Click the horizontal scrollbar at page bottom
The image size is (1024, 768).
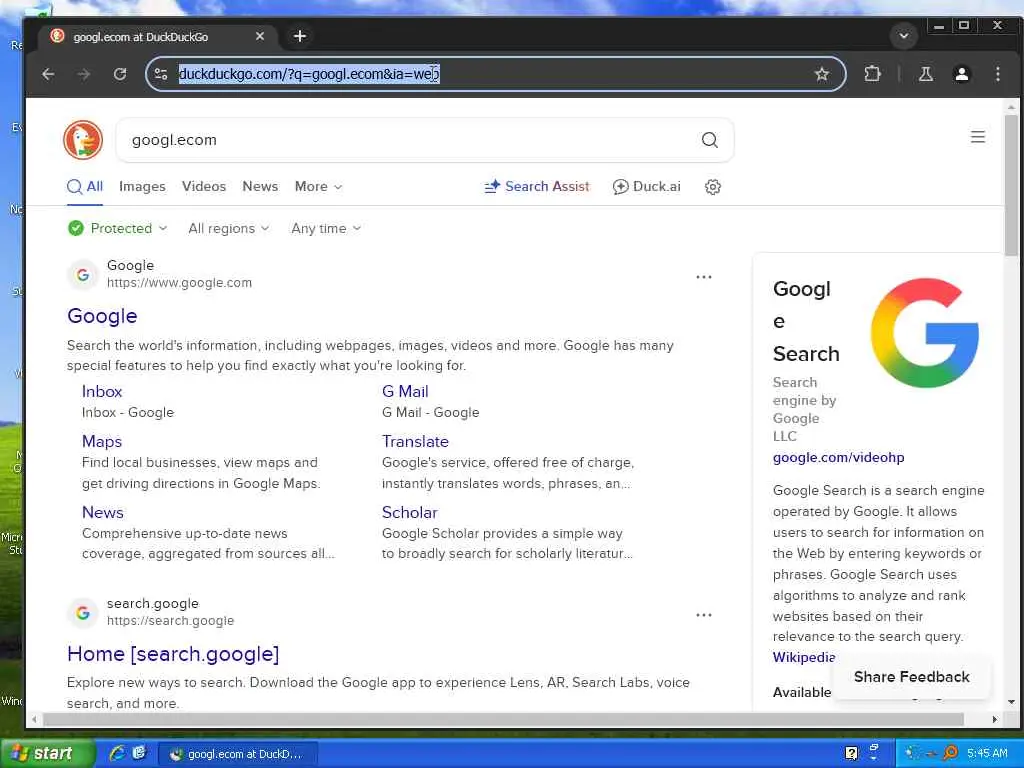(503, 719)
